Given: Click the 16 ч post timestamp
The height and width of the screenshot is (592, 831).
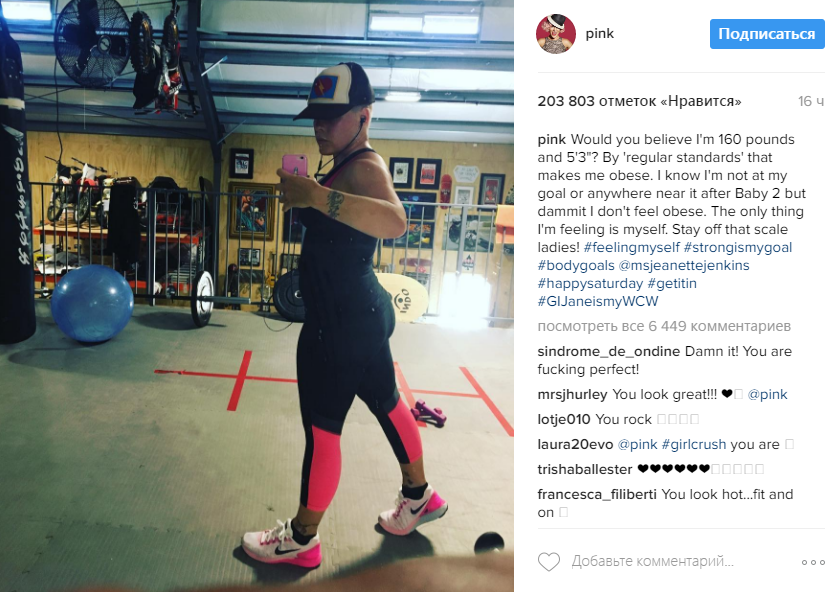Looking at the screenshot, I should 811,101.
